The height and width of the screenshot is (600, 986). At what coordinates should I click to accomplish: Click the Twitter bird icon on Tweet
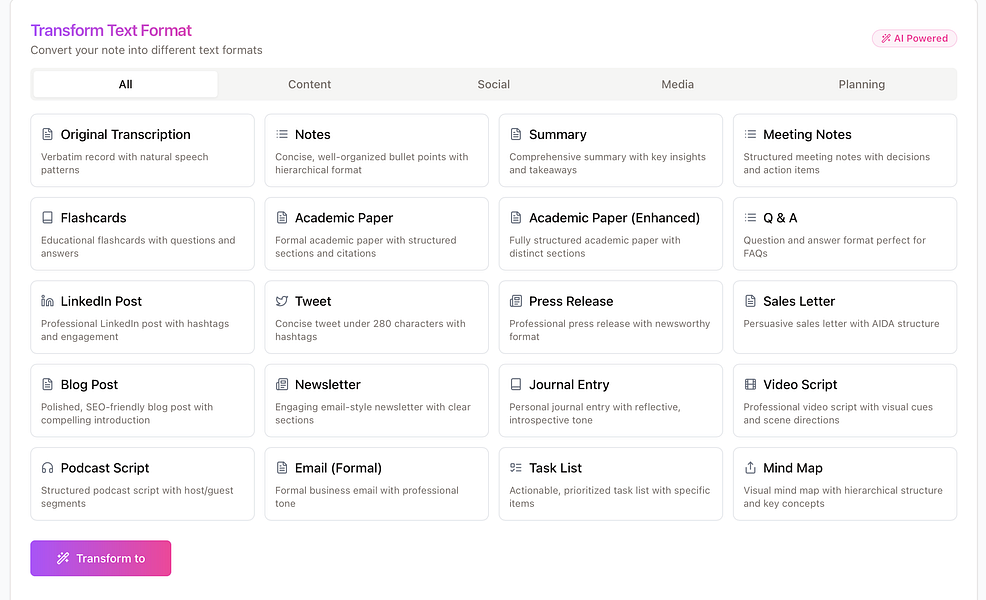[282, 301]
